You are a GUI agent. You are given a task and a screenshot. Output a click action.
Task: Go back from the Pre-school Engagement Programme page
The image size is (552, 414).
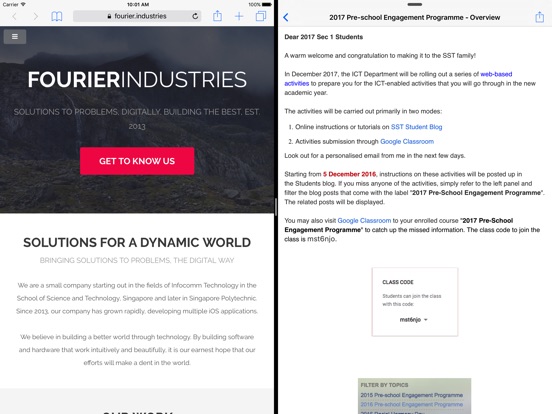286,17
